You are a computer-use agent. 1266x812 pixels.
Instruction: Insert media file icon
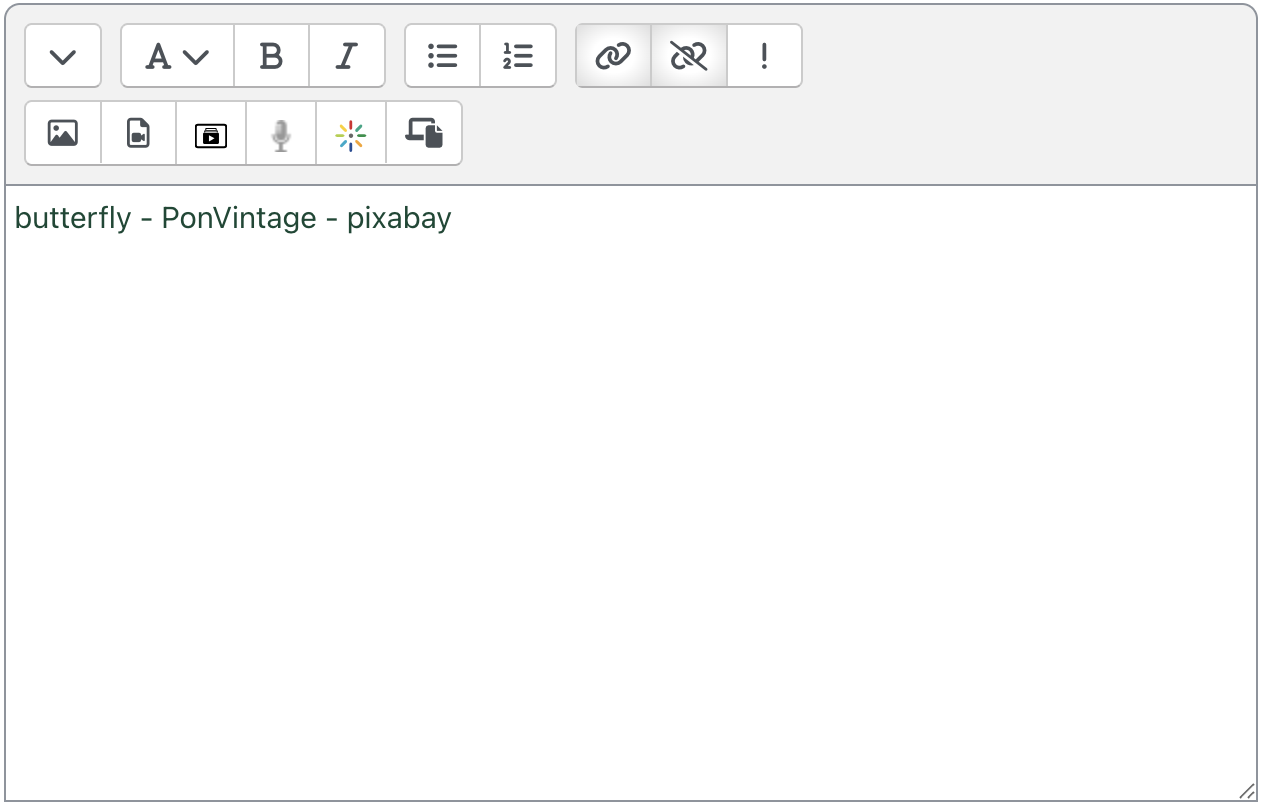tap(139, 133)
